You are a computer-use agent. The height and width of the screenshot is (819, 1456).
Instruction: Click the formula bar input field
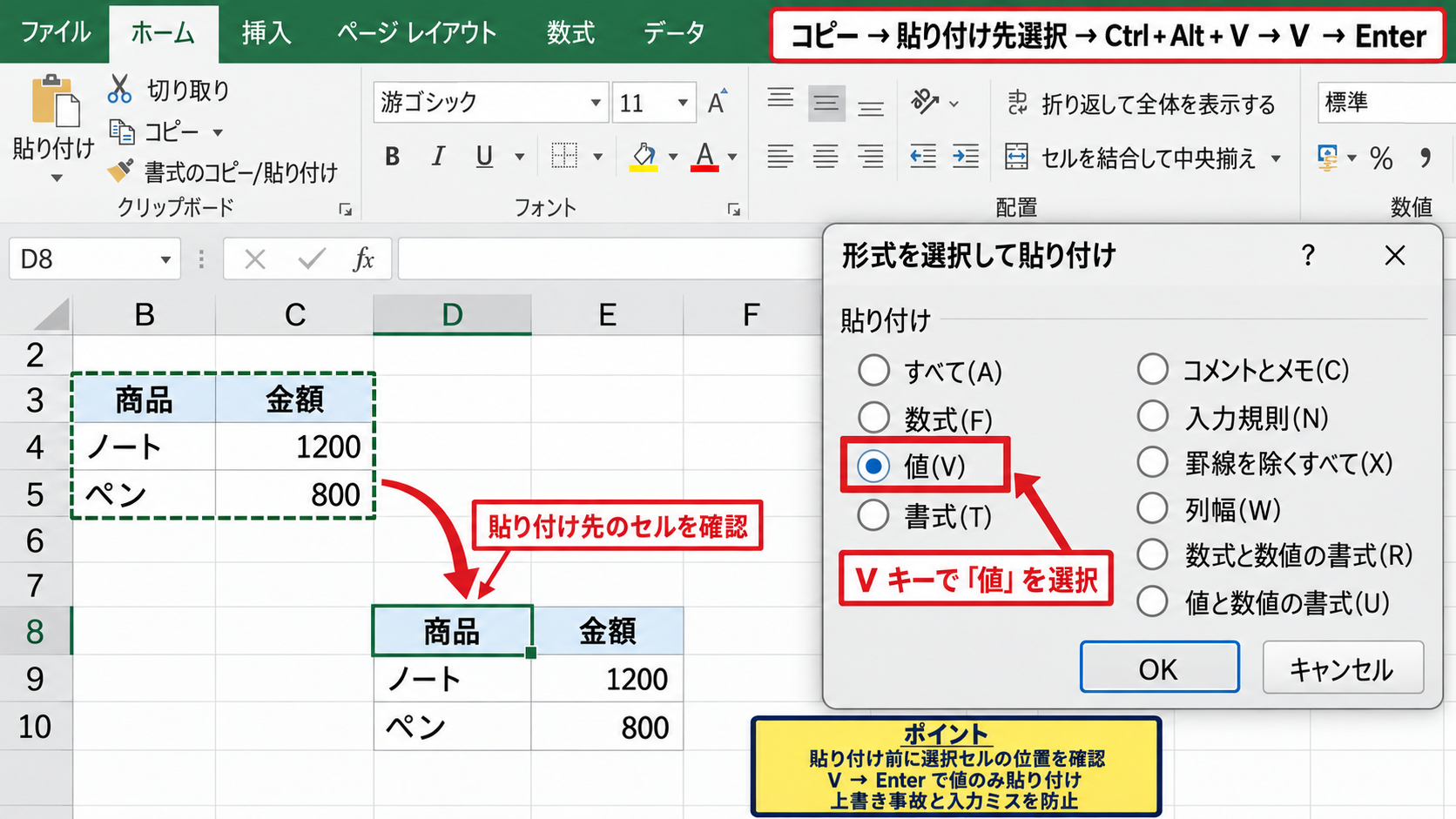[x=610, y=258]
